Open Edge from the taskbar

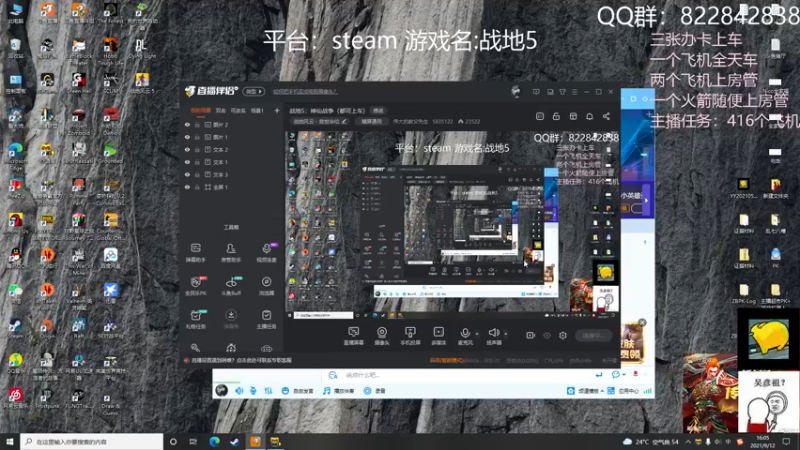coord(214,441)
